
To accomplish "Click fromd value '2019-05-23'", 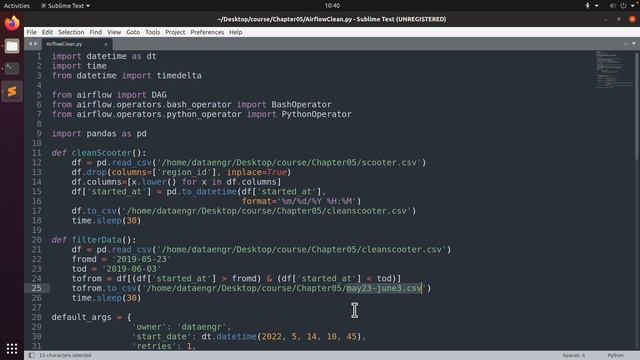I will point(141,259).
